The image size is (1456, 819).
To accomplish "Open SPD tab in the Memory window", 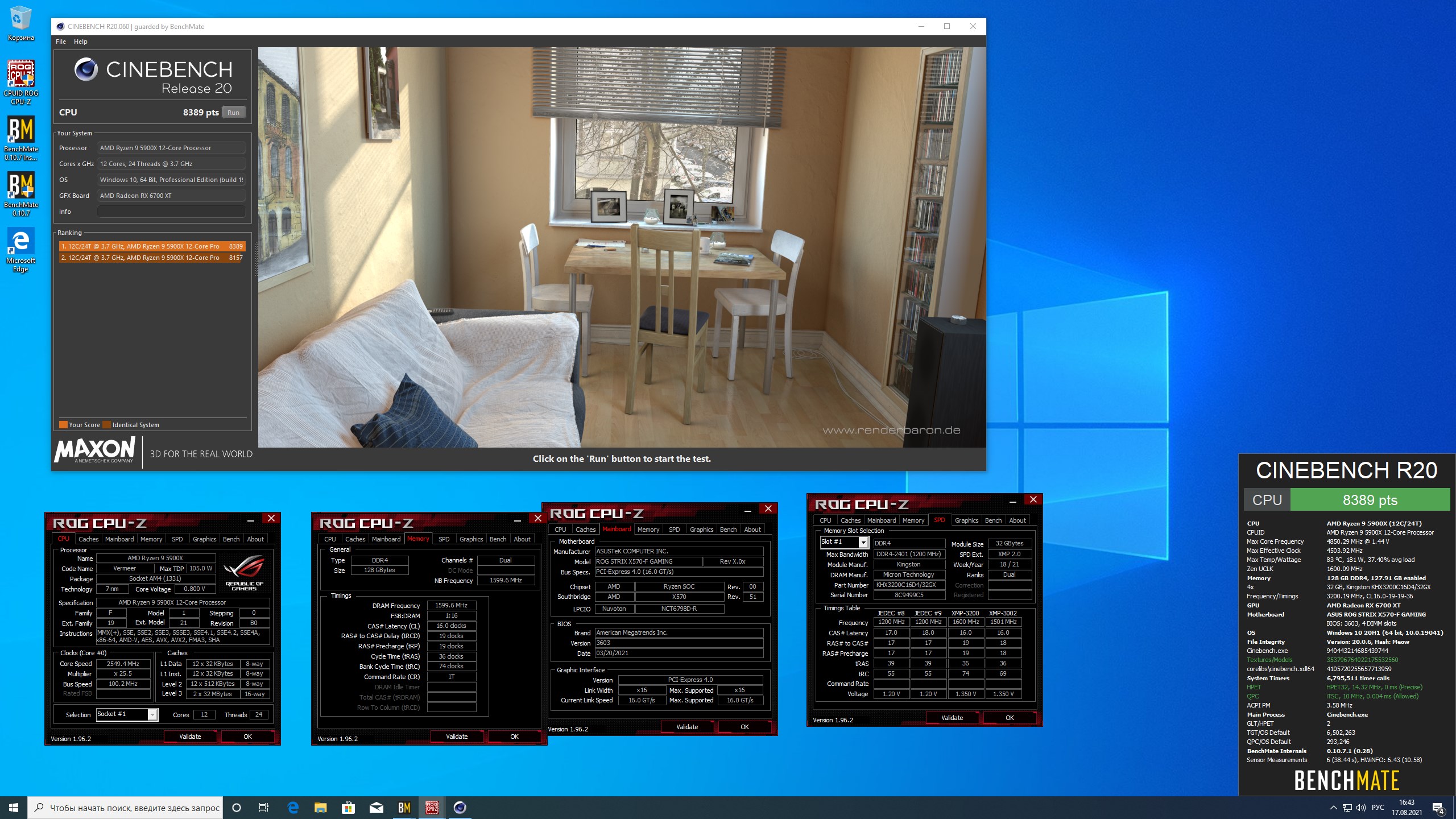I will tap(444, 539).
